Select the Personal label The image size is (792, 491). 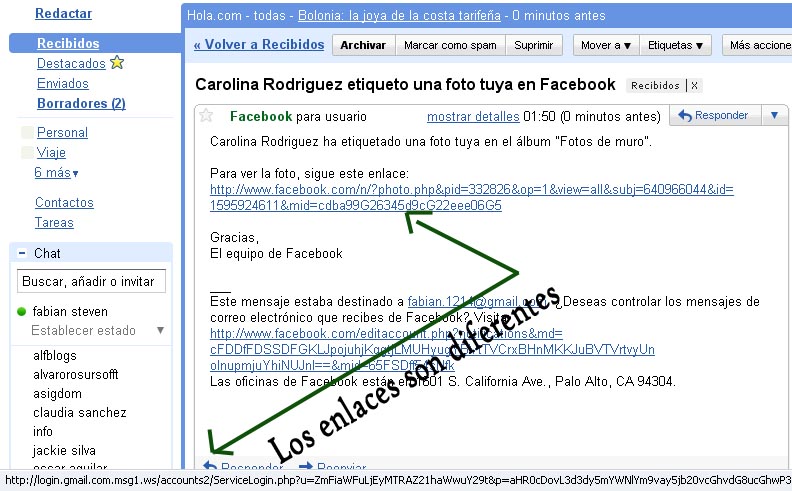point(62,132)
